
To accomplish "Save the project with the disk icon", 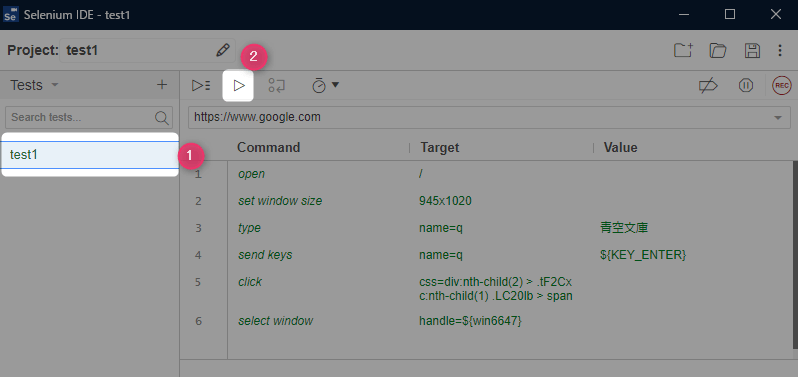I will coord(752,50).
